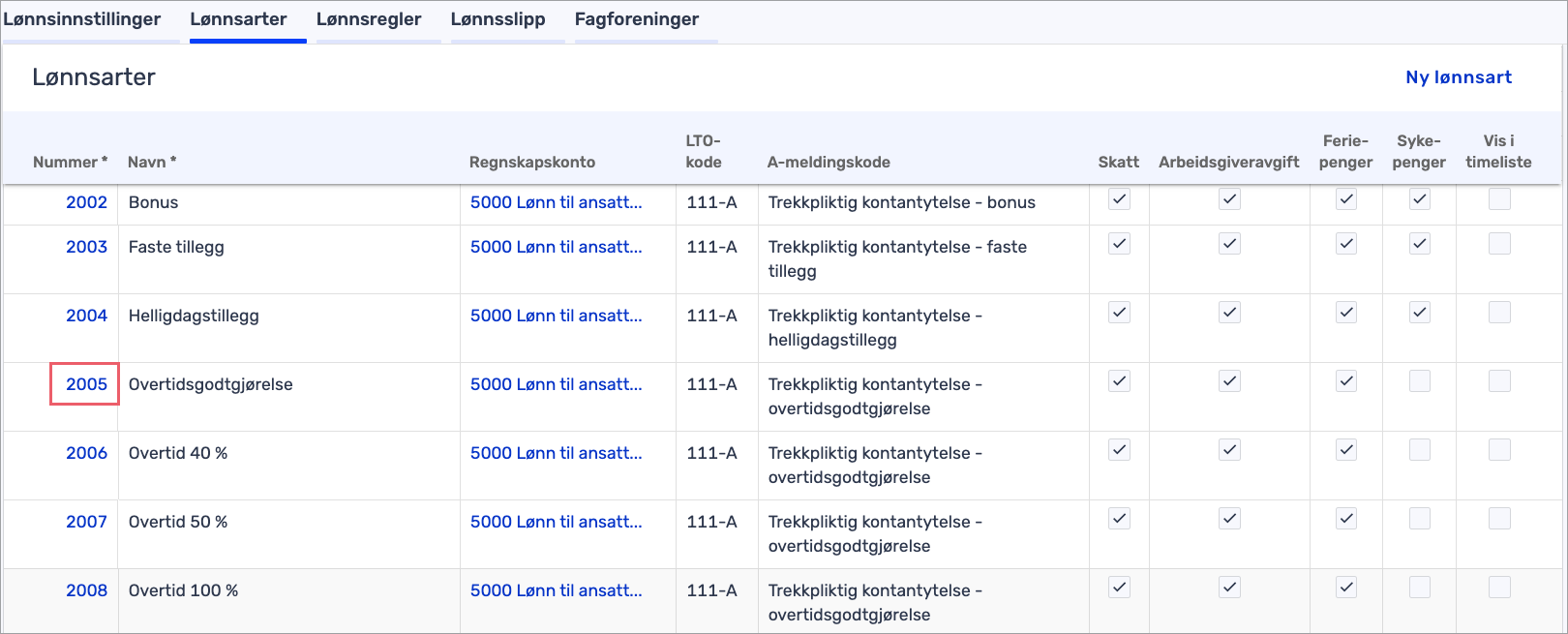Open wage type number 2007

tap(86, 522)
